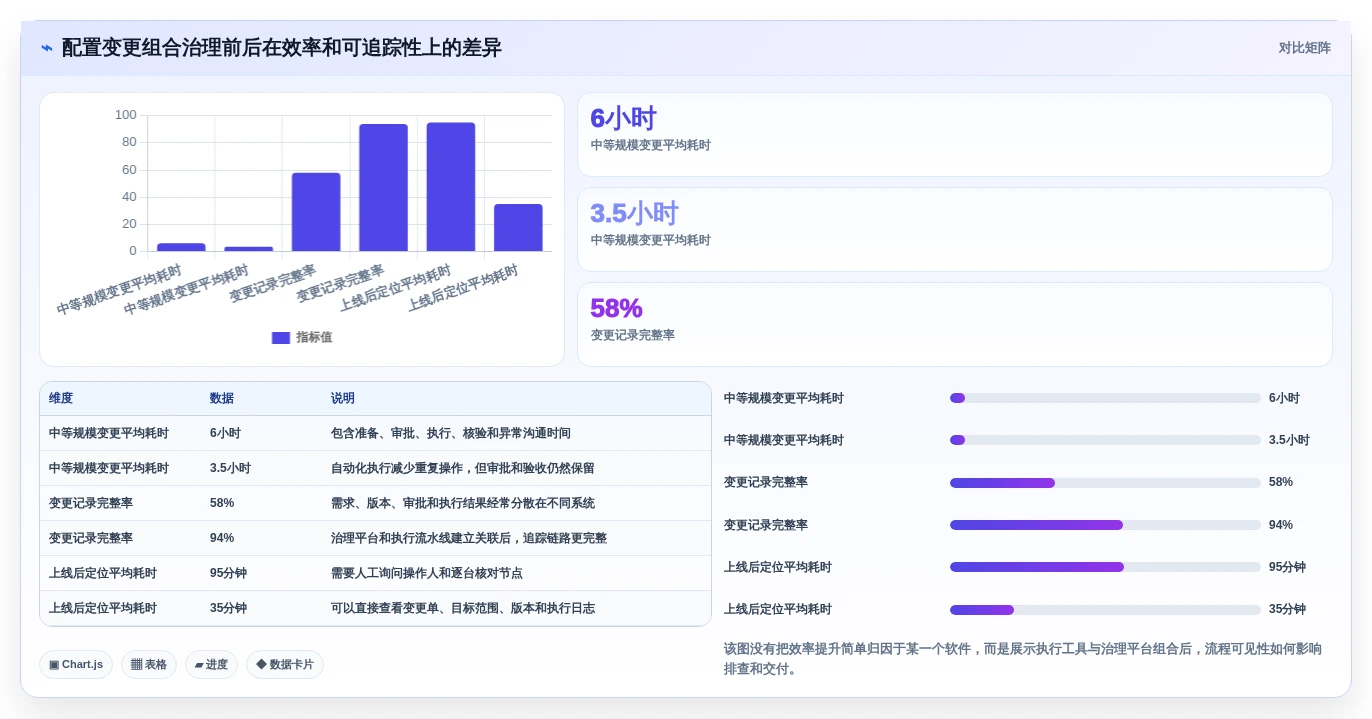The width and height of the screenshot is (1372, 719).
Task: Open the 58% 变更记录完整率 data card
Action: pyautogui.click(x=955, y=325)
